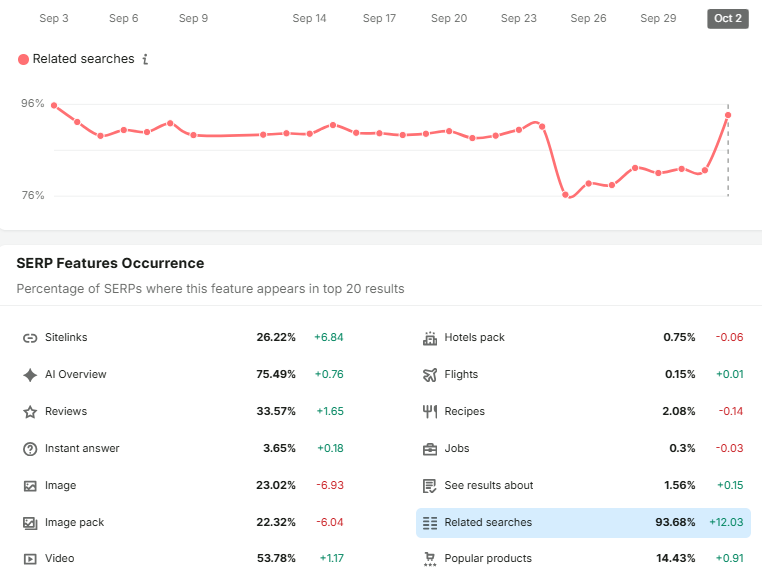Click the Related searches chart legend label
Viewport: 762px width, 575px height.
click(x=84, y=59)
